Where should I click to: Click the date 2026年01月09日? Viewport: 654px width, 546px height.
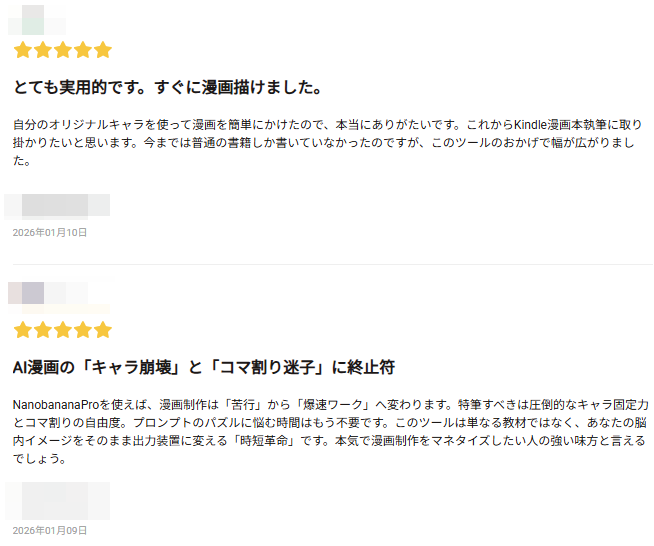[50, 530]
